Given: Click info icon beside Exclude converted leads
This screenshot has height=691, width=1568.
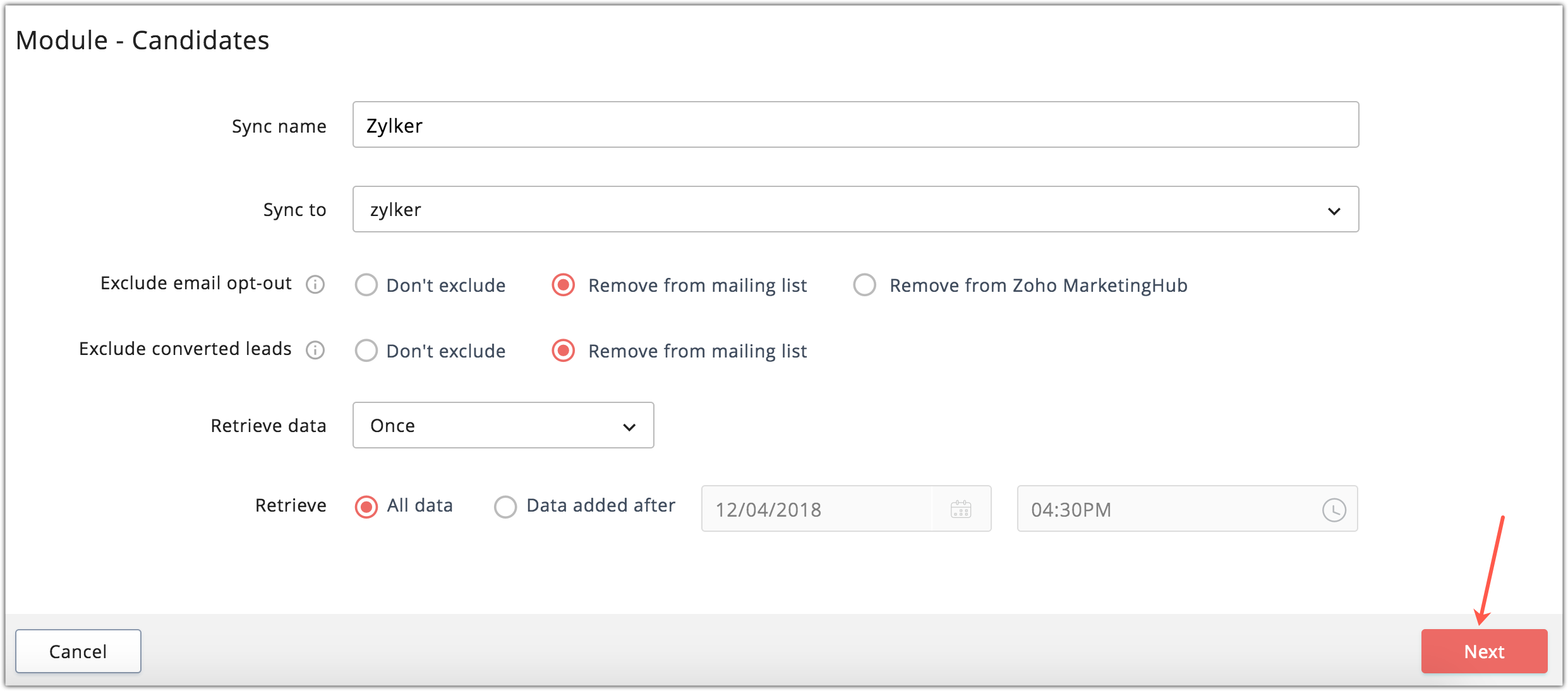Looking at the screenshot, I should coord(315,350).
